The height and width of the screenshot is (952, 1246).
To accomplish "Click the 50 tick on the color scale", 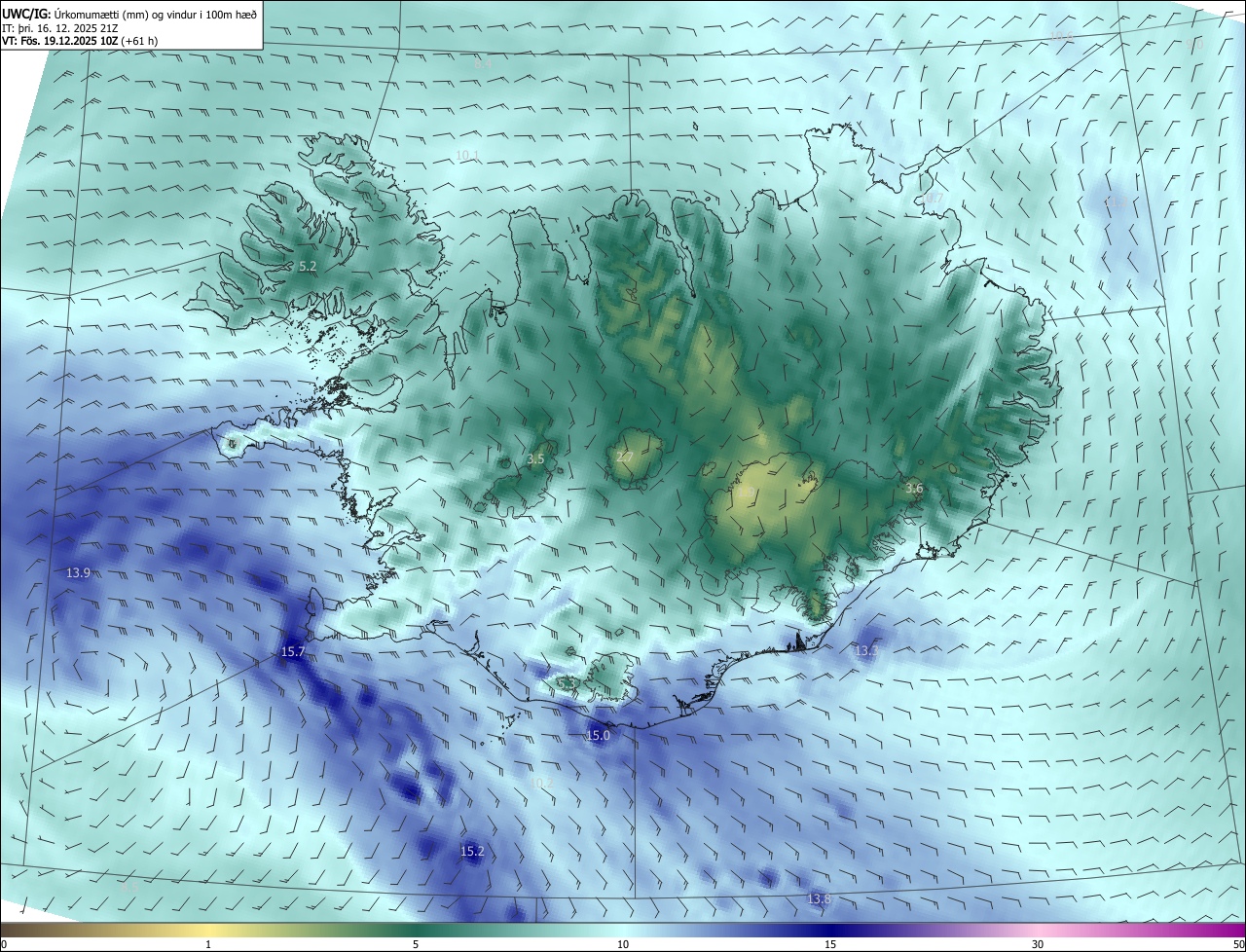I will click(1238, 944).
